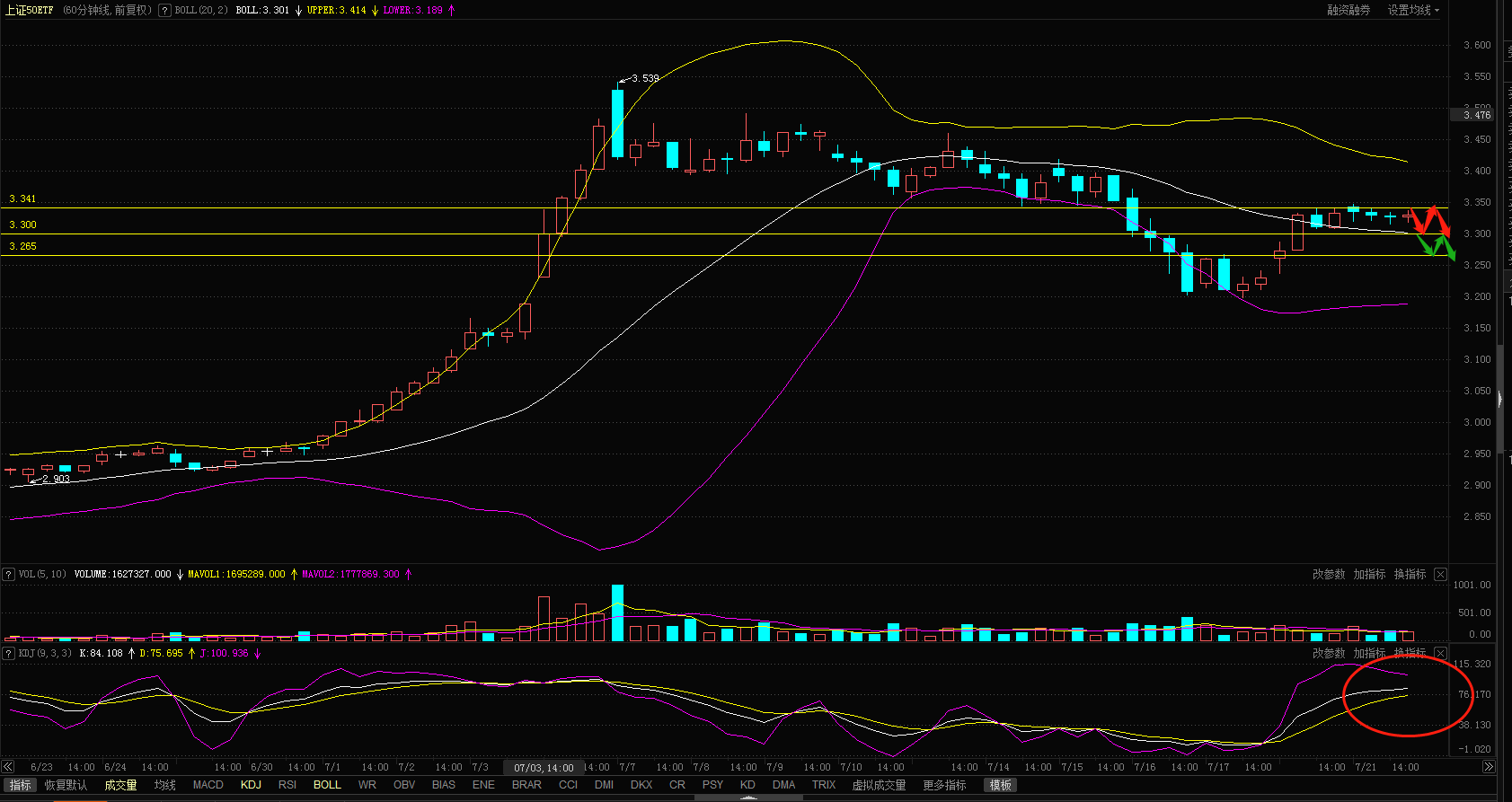The image size is (1512, 802).
Task: Select the 成交量 indicator
Action: [120, 785]
